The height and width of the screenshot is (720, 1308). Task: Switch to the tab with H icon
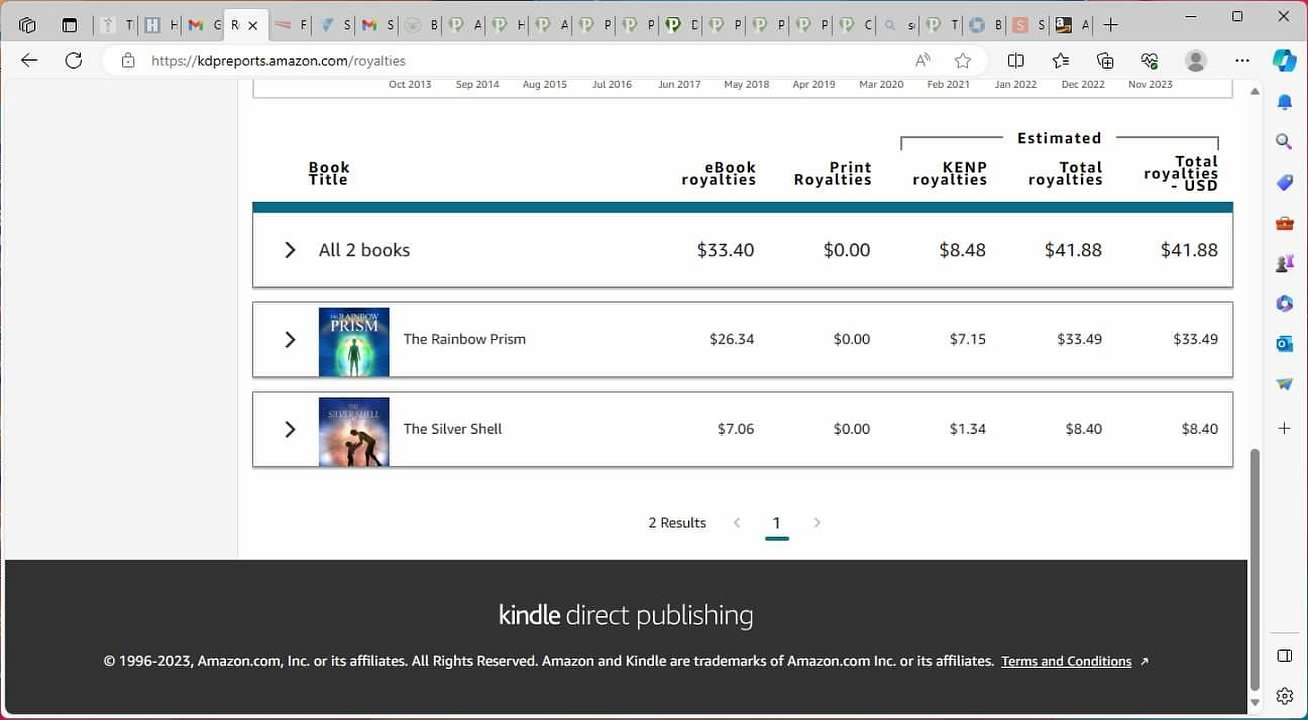(160, 25)
